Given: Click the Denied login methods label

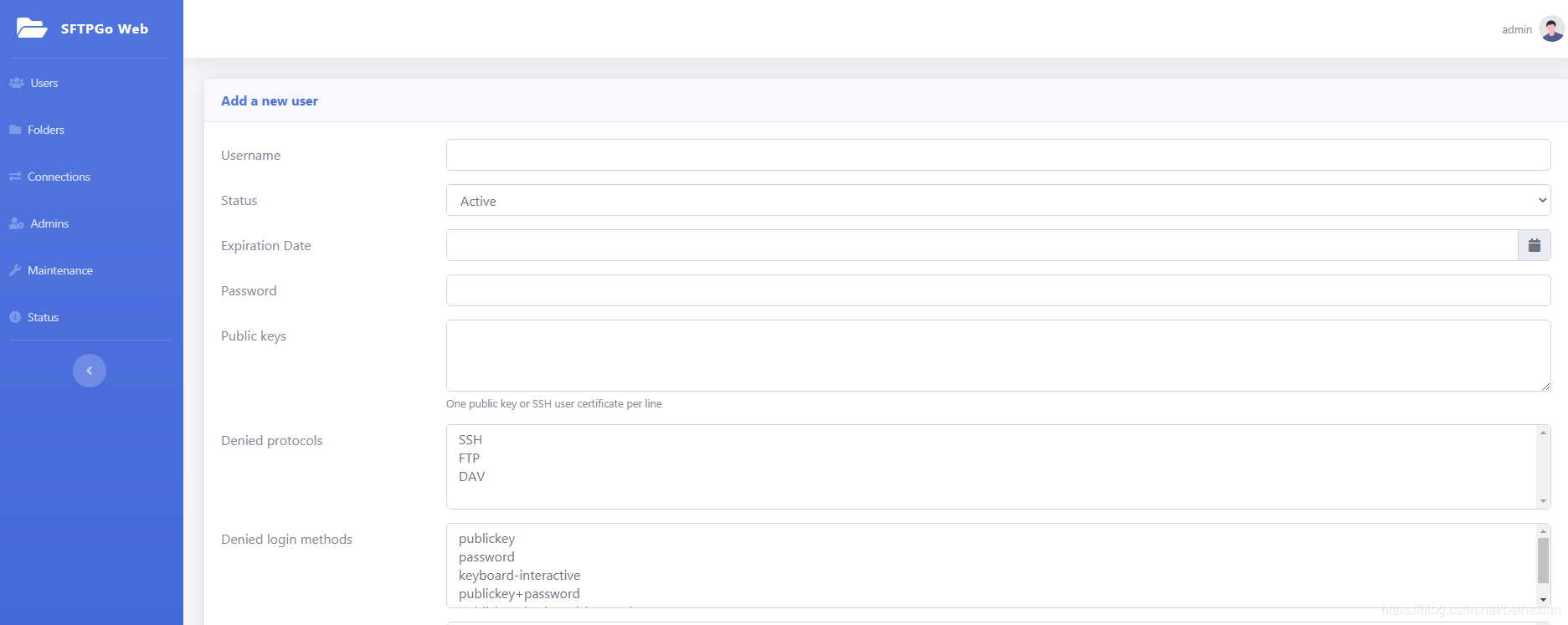Looking at the screenshot, I should click(x=286, y=539).
